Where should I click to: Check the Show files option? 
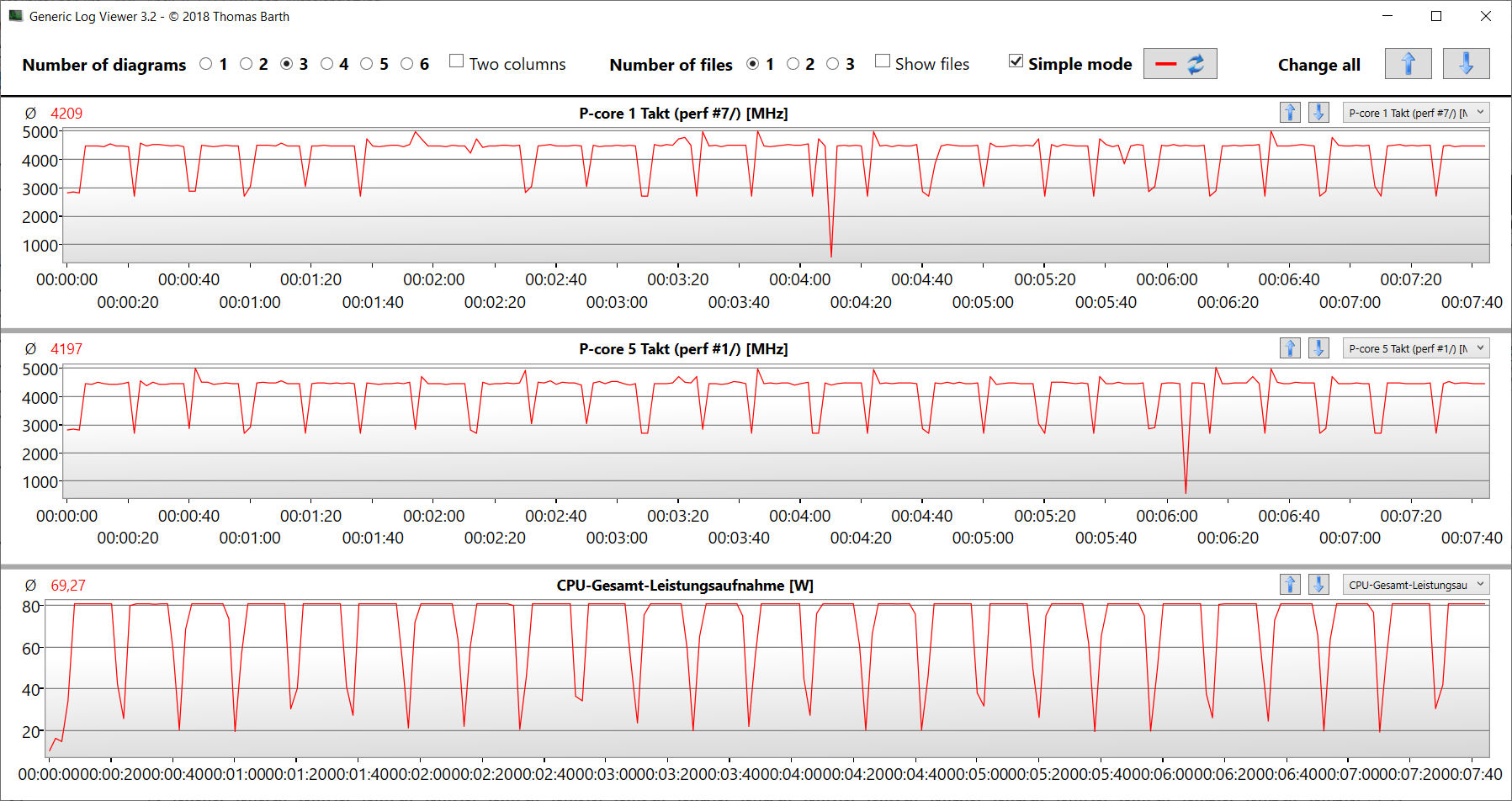pyautogui.click(x=883, y=61)
